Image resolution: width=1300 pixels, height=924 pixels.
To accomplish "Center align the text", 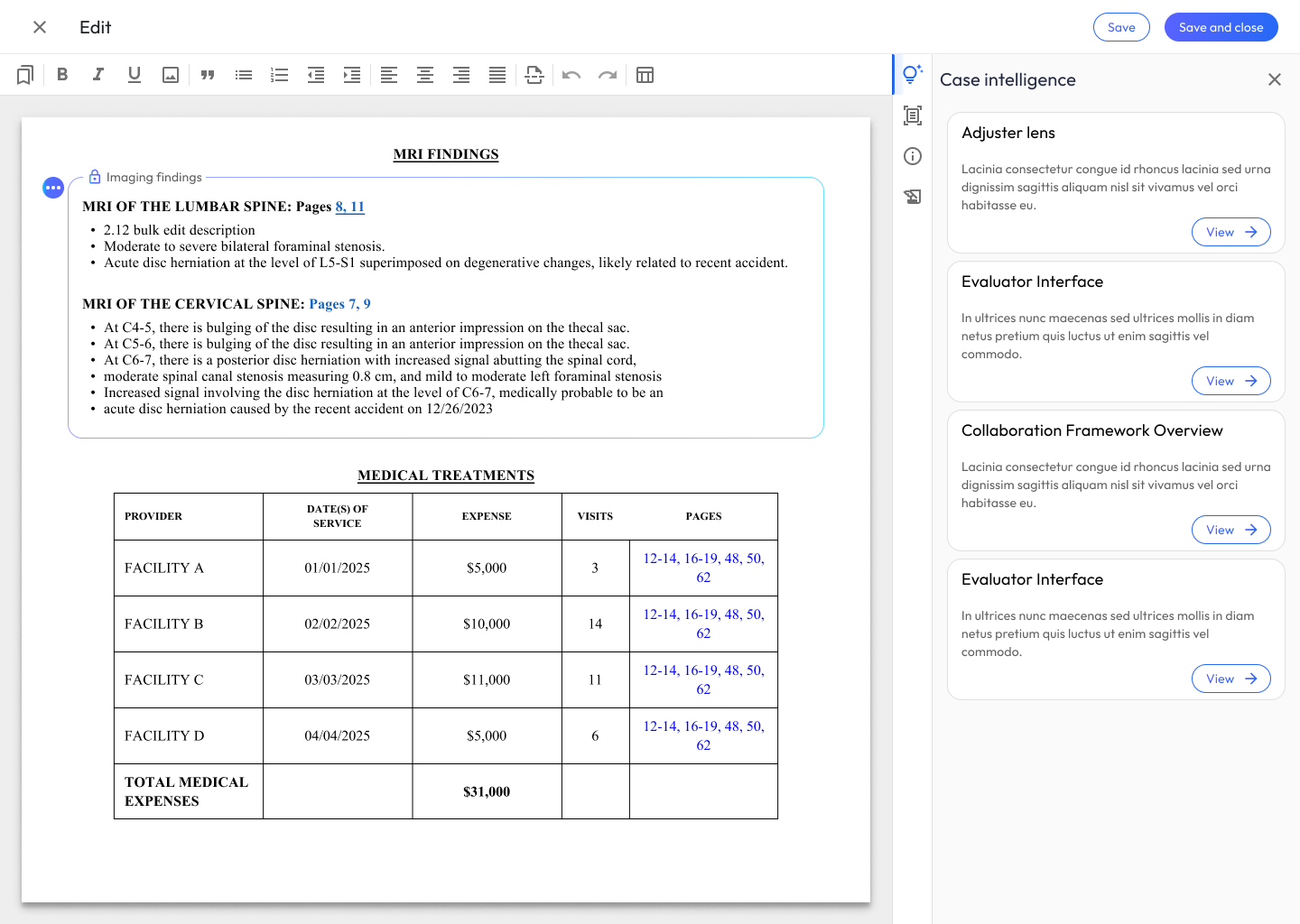I will (x=425, y=75).
